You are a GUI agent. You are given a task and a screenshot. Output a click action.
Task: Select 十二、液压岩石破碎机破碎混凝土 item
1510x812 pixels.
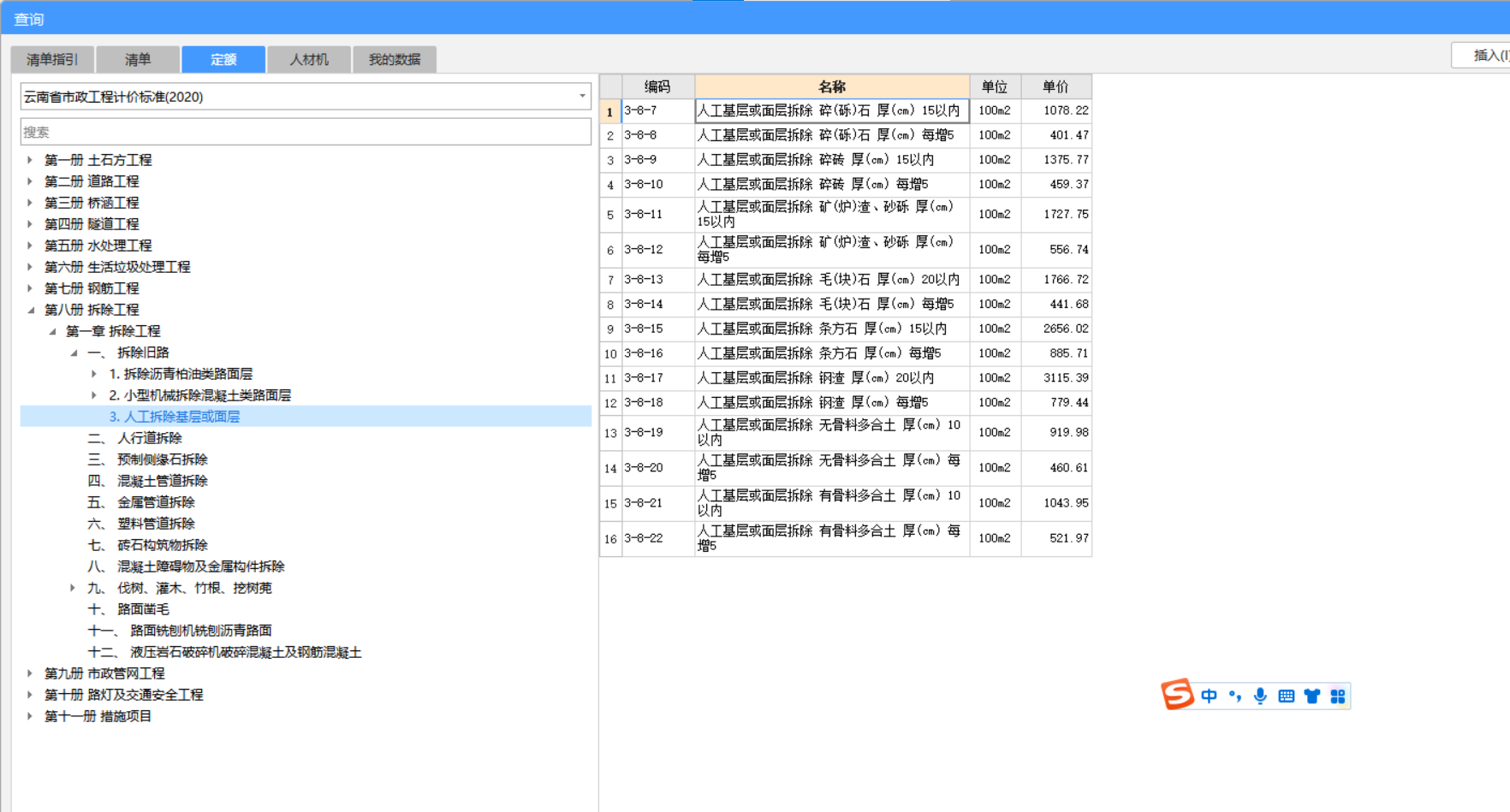(x=224, y=652)
